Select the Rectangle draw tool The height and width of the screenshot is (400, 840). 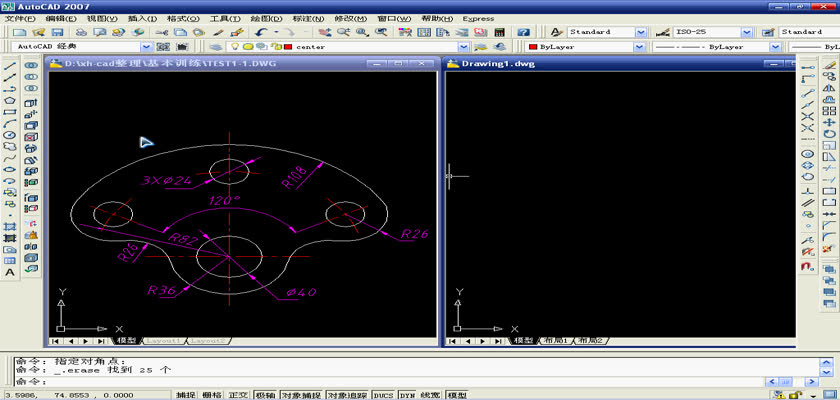(10, 112)
